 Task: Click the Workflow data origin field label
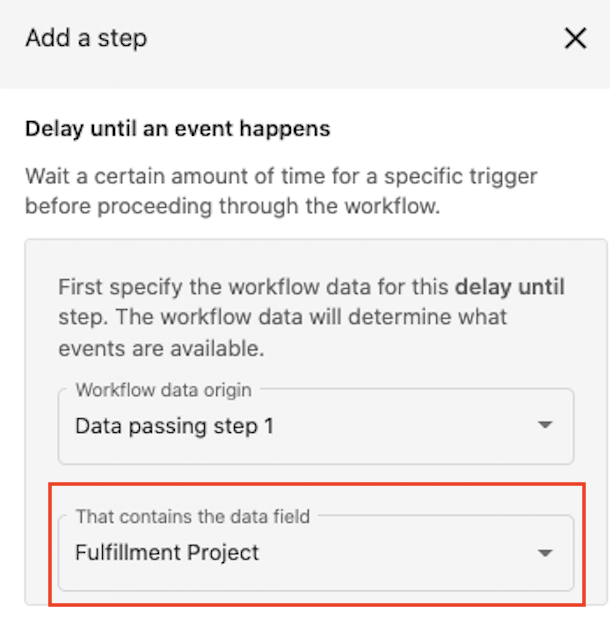point(164,390)
